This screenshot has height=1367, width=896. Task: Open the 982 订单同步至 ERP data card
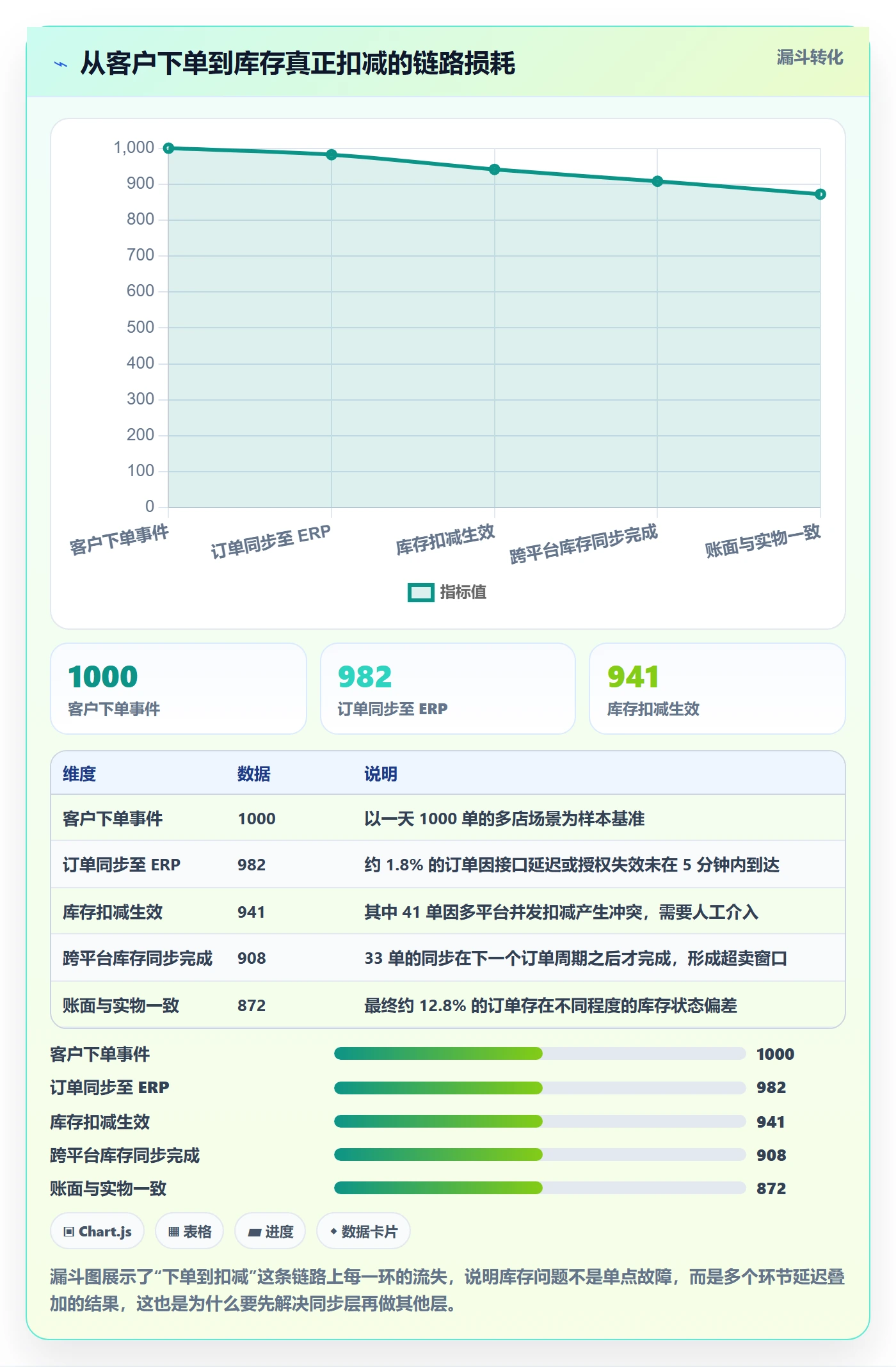pyautogui.click(x=448, y=689)
